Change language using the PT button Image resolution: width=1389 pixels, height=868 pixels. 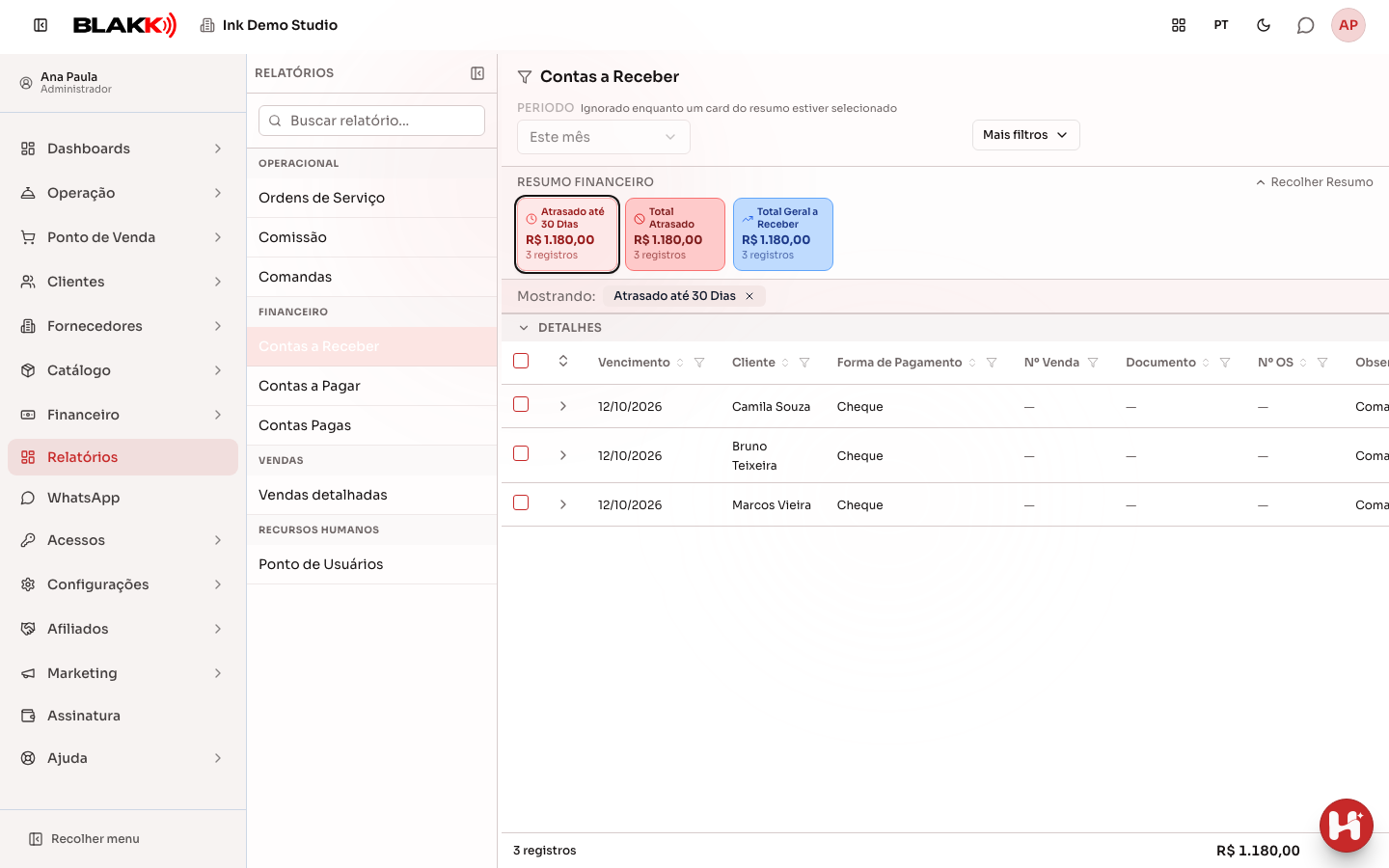click(1221, 25)
